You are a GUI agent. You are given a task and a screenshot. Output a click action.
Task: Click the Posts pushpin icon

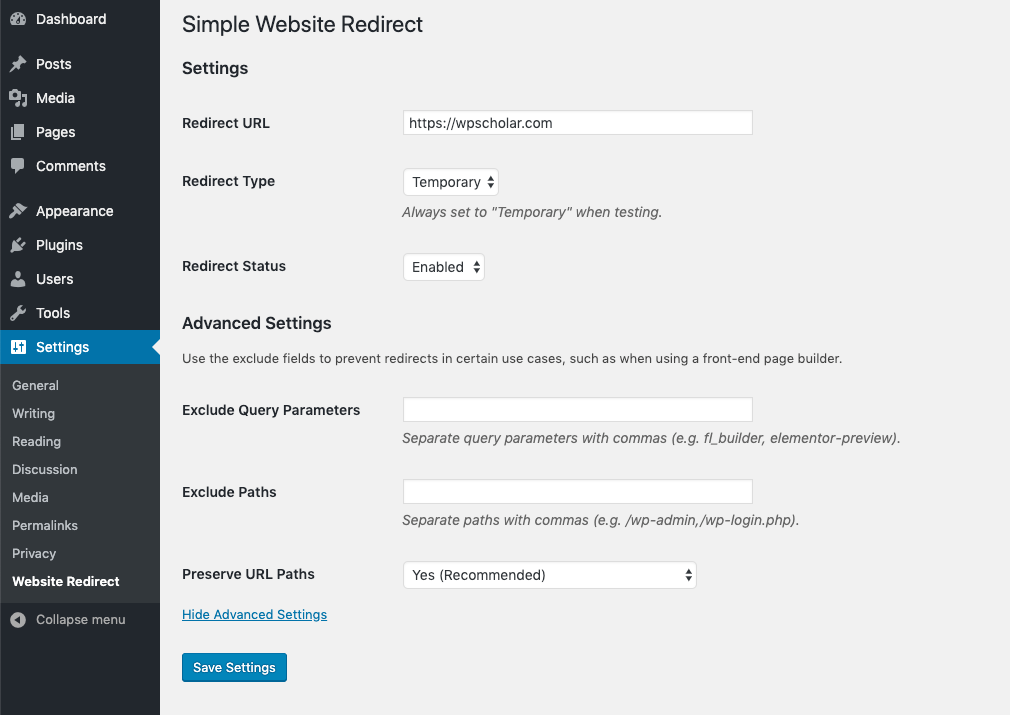[x=18, y=64]
